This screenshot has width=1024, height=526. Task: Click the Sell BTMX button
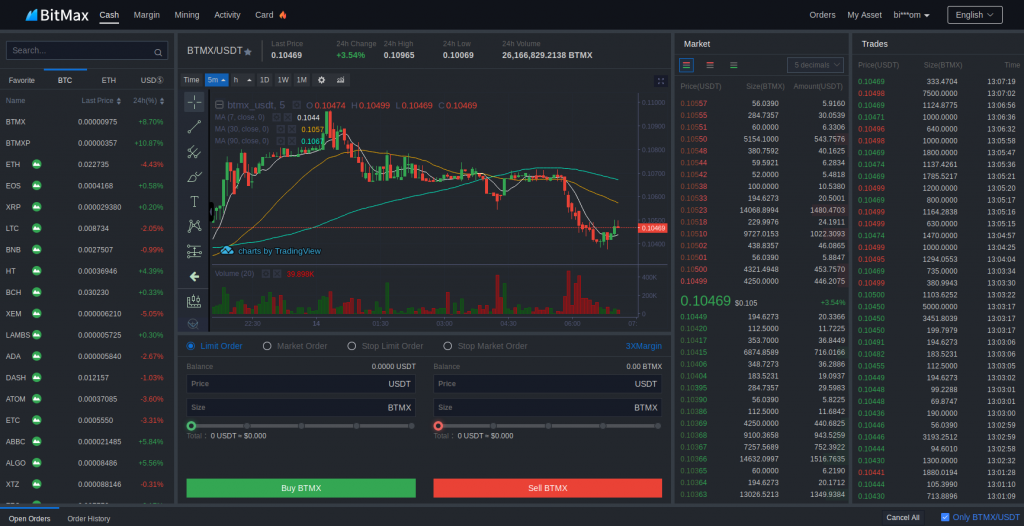(547, 488)
